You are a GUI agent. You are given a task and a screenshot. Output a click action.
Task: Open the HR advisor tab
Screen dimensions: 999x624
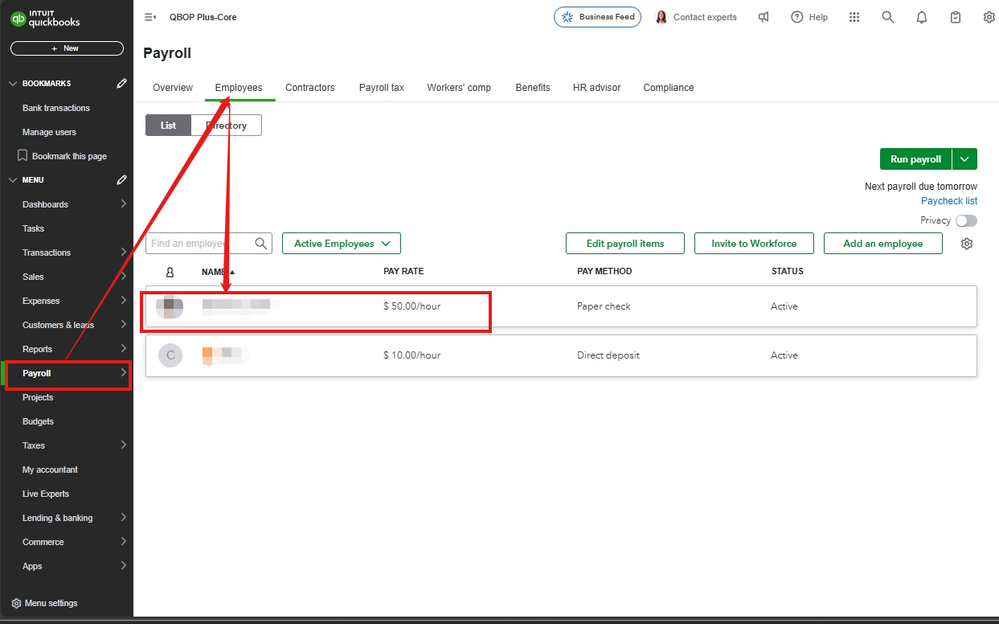(x=596, y=87)
